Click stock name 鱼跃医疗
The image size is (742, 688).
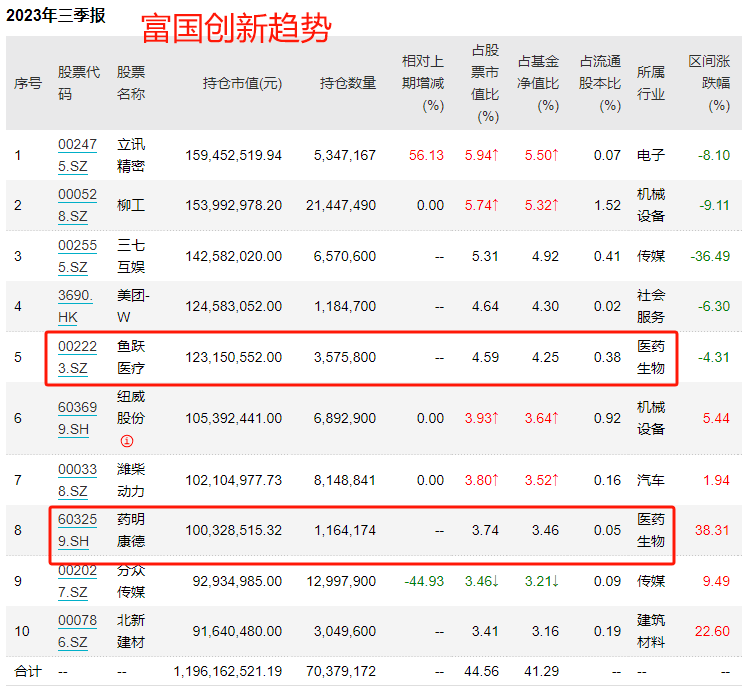[x=131, y=357]
